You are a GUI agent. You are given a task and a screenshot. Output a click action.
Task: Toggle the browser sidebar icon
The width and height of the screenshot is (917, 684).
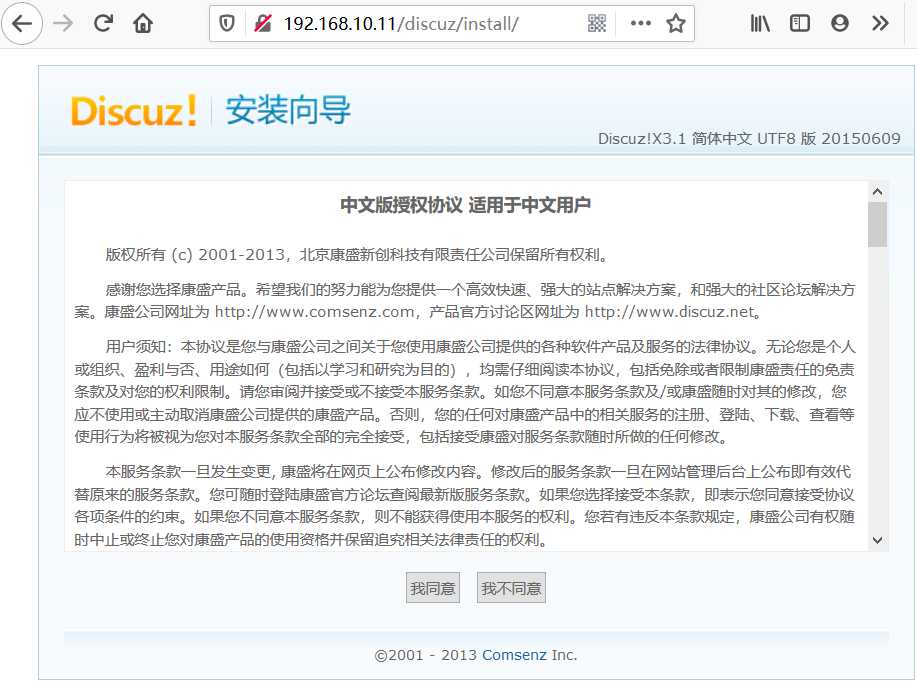799,23
